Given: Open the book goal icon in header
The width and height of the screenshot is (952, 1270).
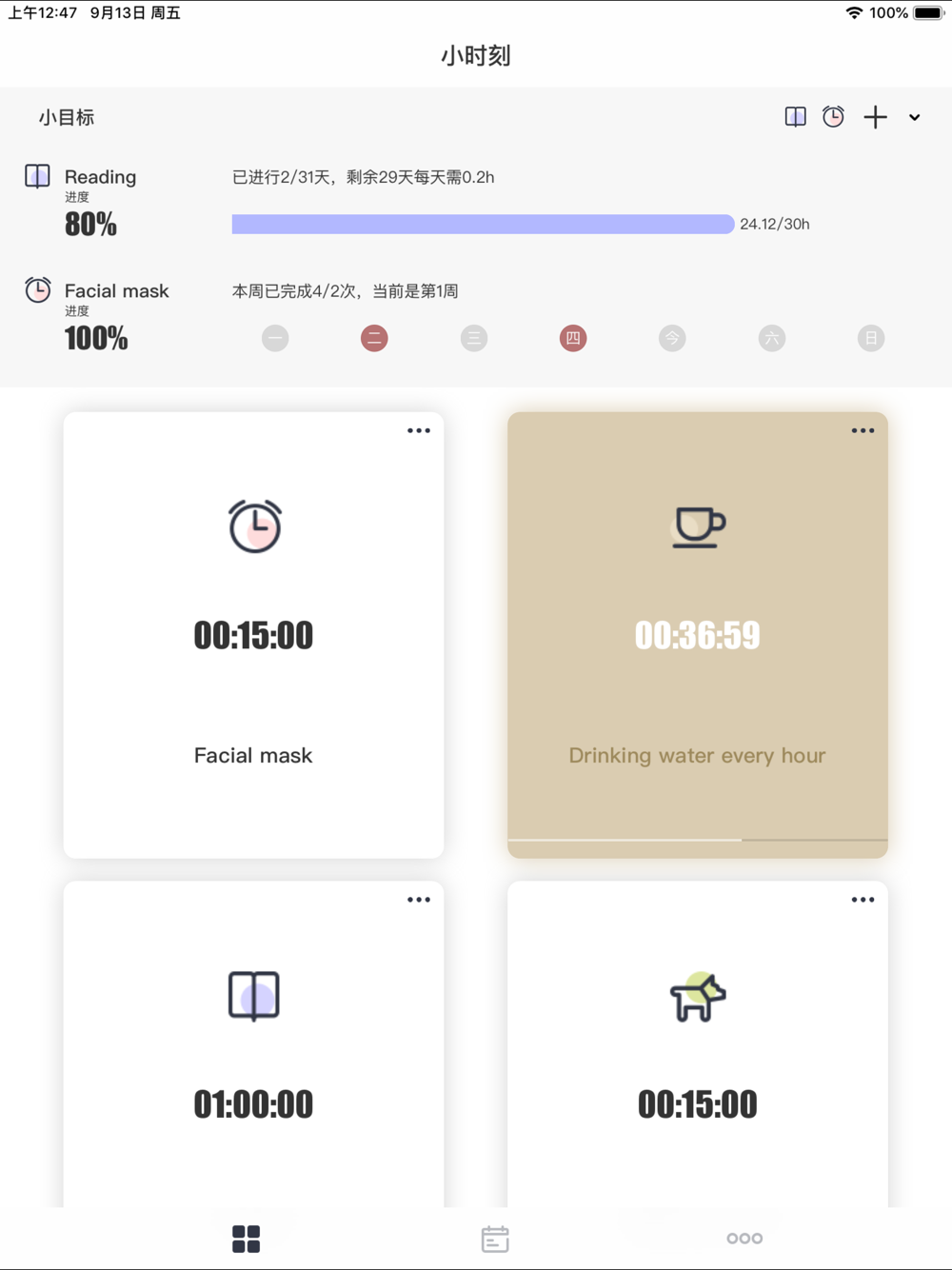Looking at the screenshot, I should coord(795,117).
